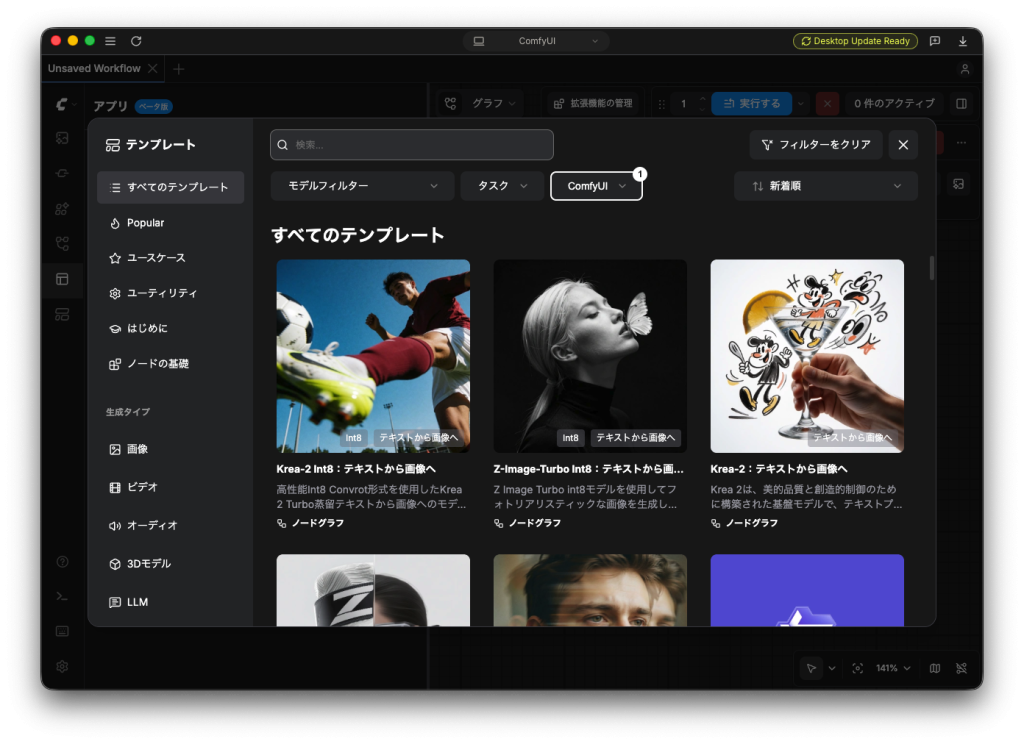
Task: Select Popular category
Action: point(170,223)
